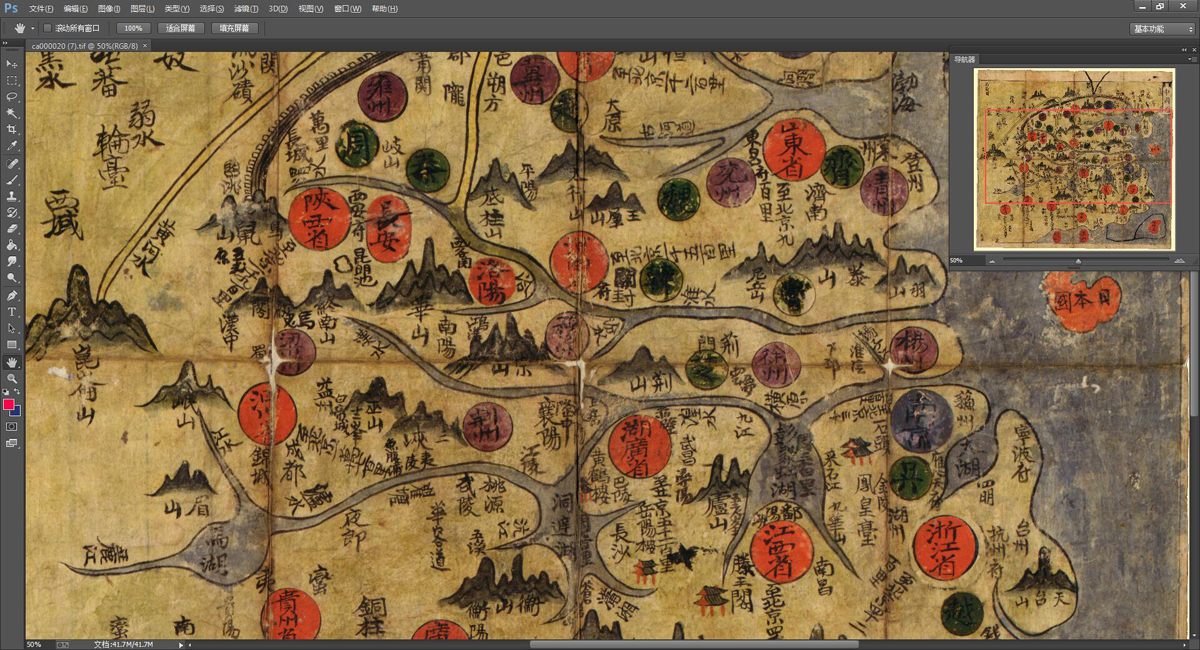Select the Move tool
The height and width of the screenshot is (650, 1200).
point(12,64)
